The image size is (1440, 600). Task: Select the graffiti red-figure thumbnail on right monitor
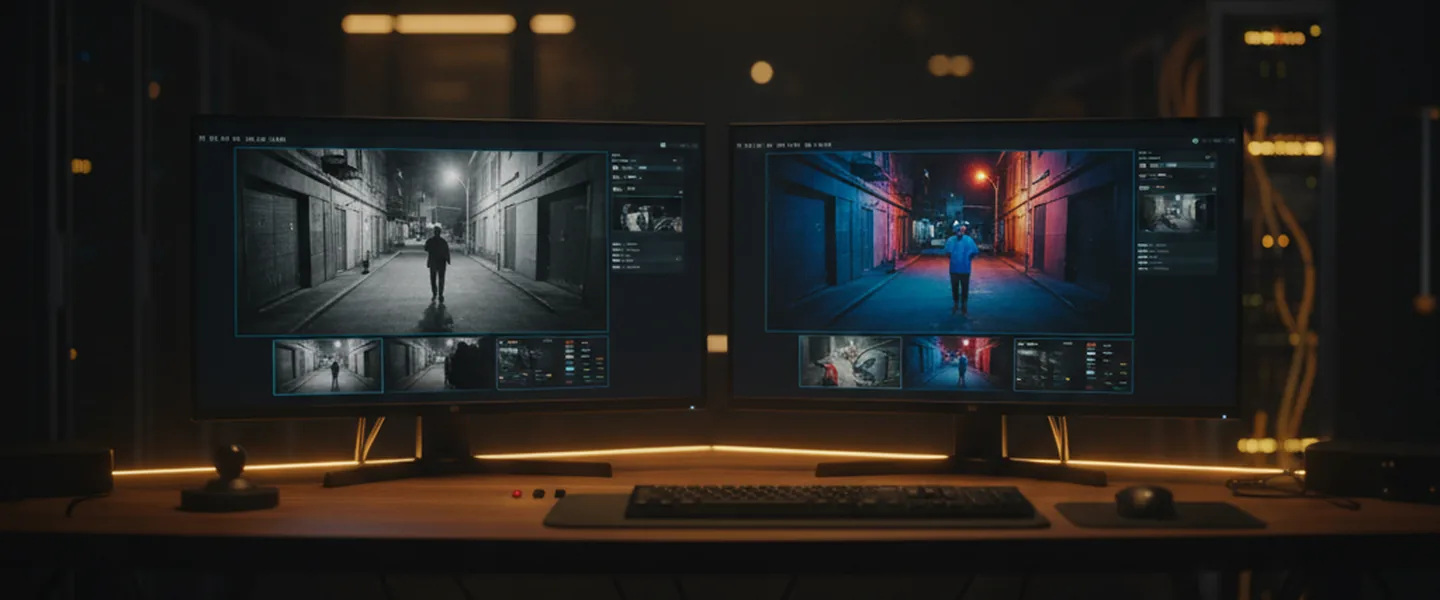click(x=850, y=362)
